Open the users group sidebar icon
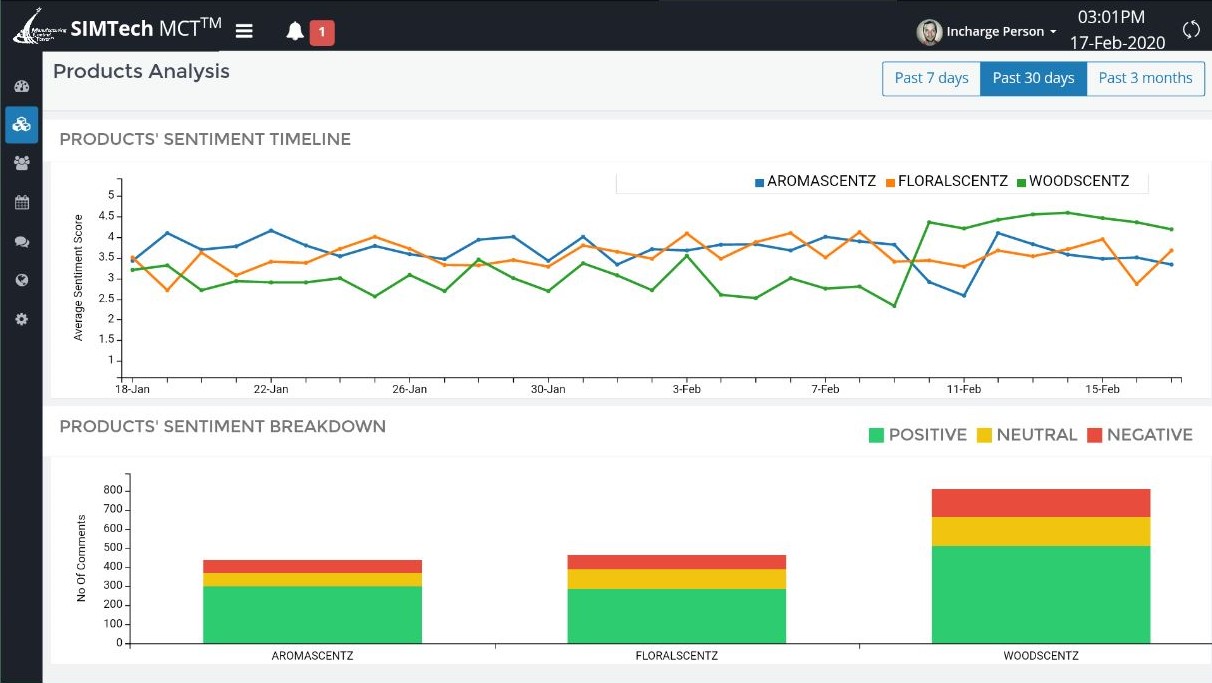The width and height of the screenshot is (1212, 683). (x=21, y=163)
